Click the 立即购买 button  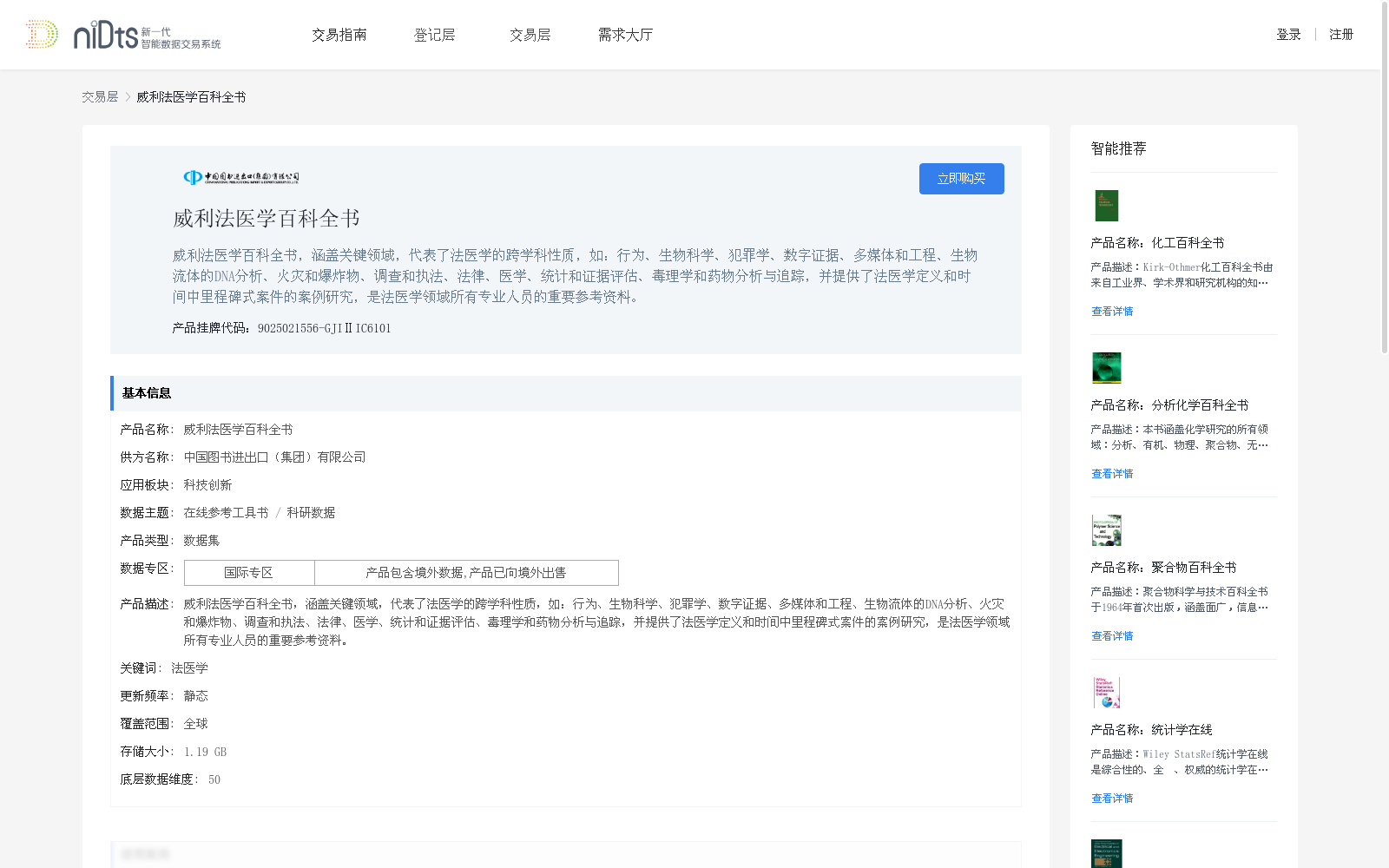click(962, 179)
